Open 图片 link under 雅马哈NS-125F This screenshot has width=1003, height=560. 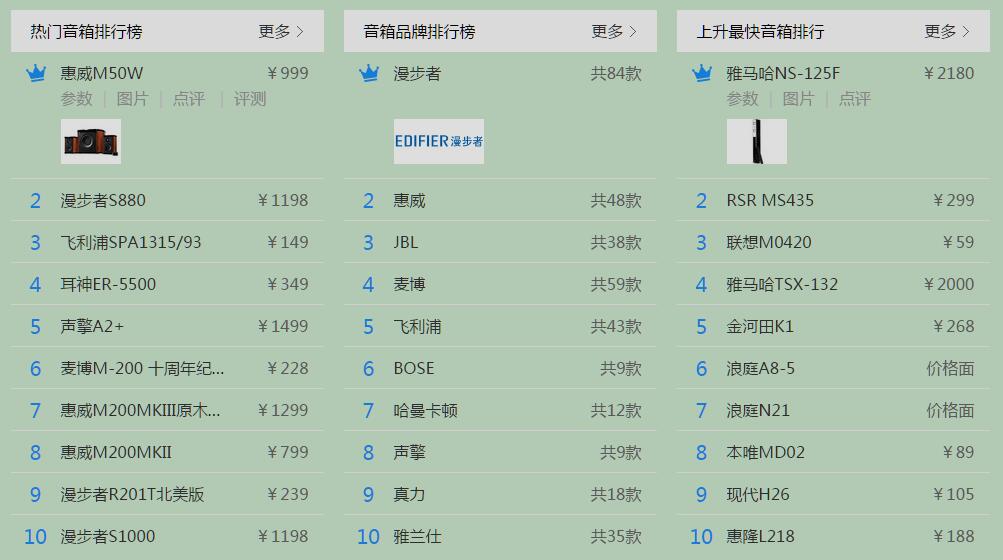pyautogui.click(x=798, y=99)
